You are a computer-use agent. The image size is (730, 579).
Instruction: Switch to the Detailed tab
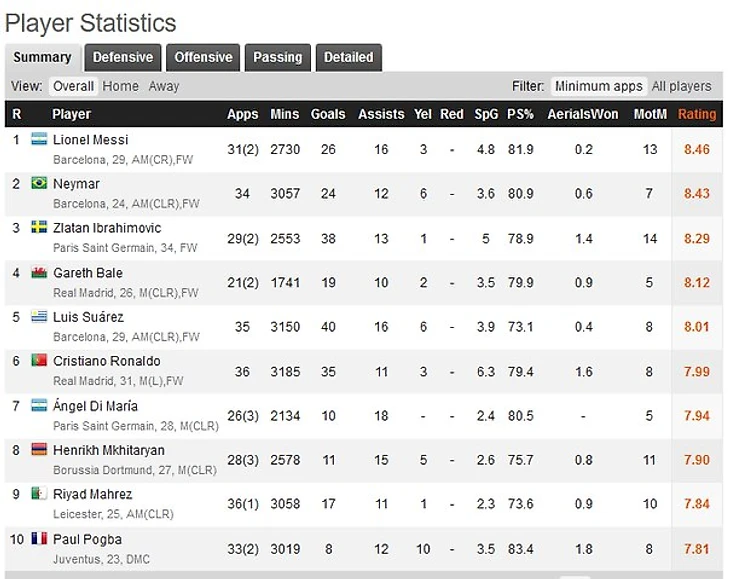point(348,57)
